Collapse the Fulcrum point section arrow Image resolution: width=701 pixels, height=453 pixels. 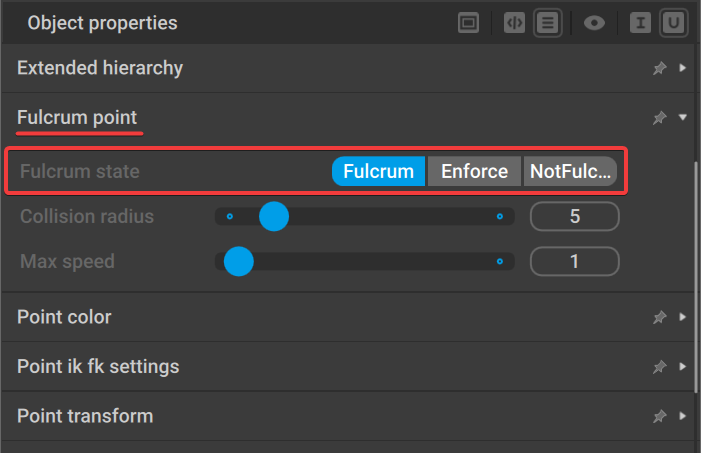point(682,117)
